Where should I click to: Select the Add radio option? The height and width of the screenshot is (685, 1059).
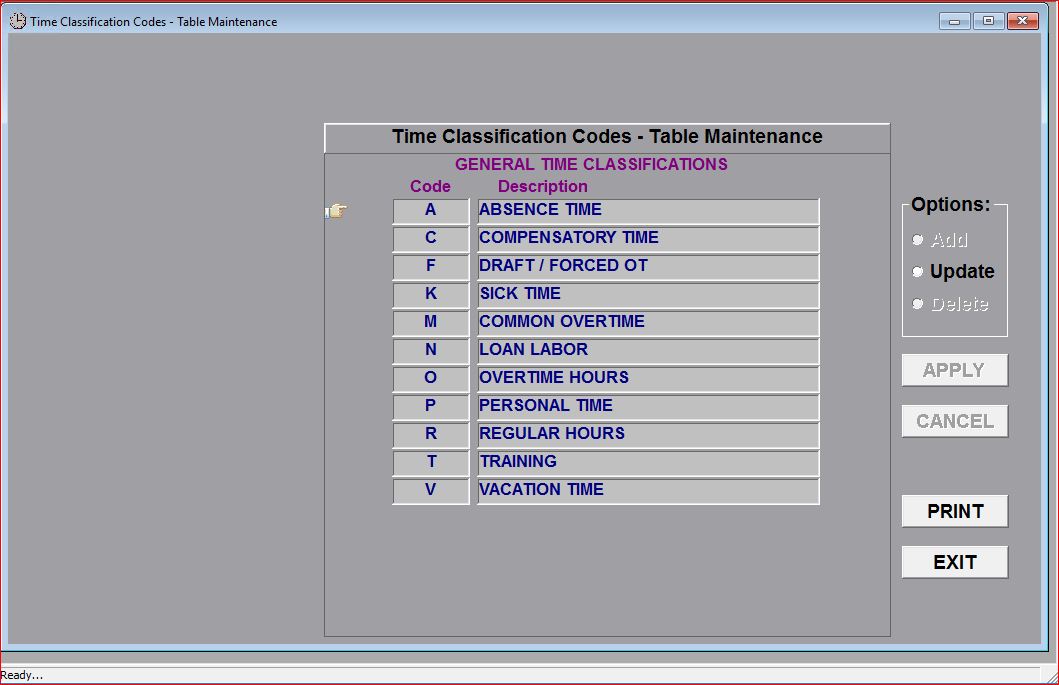coord(918,240)
